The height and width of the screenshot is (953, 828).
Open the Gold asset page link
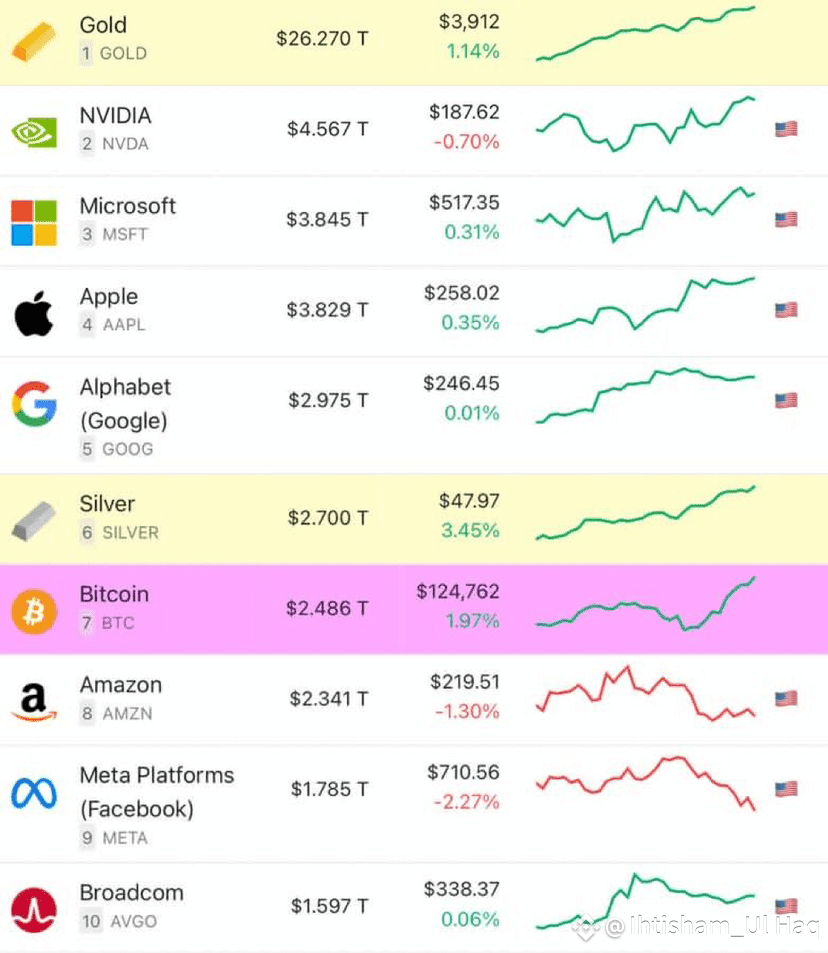pyautogui.click(x=104, y=26)
